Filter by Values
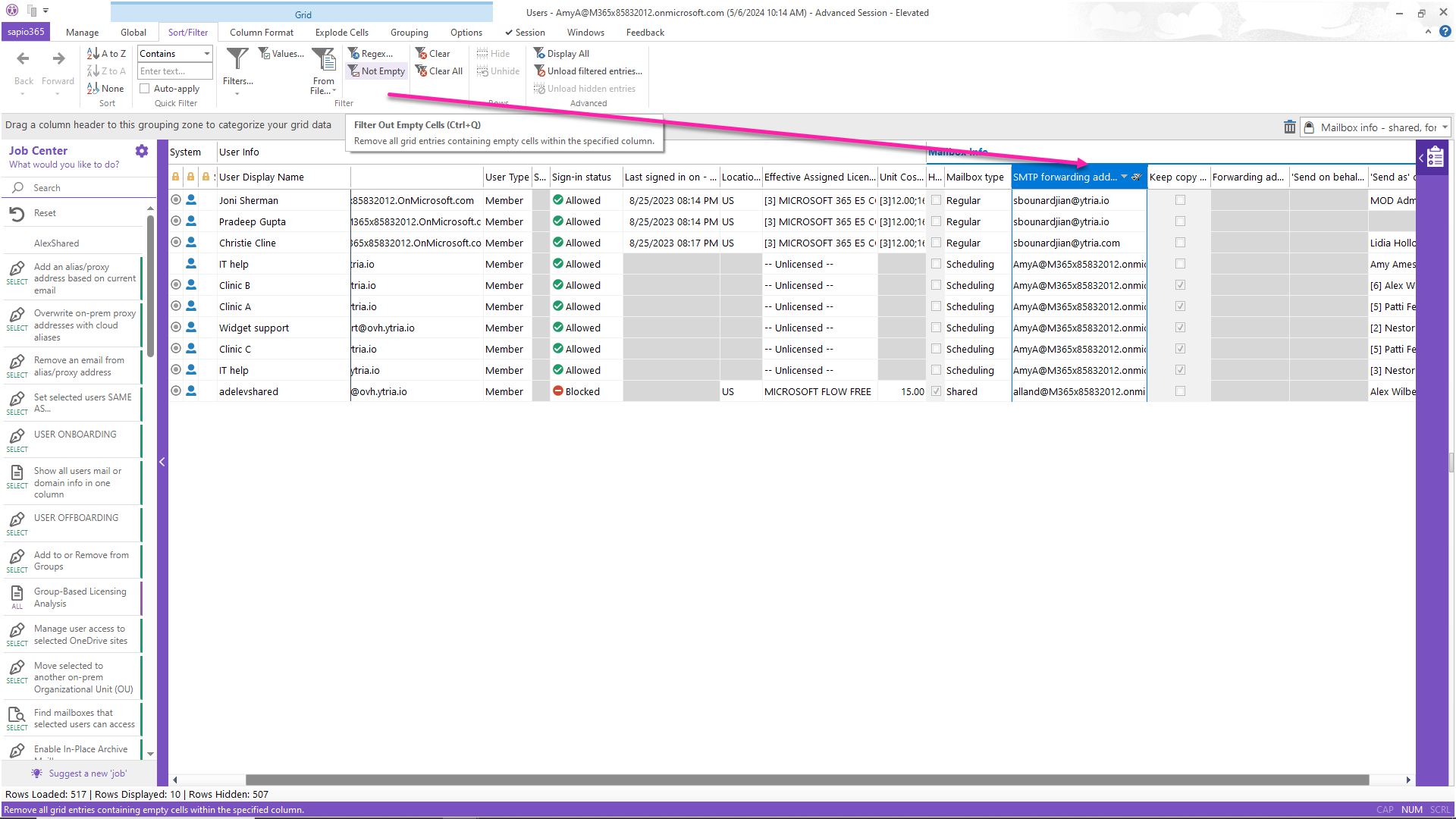The image size is (1456, 819). pyautogui.click(x=281, y=54)
